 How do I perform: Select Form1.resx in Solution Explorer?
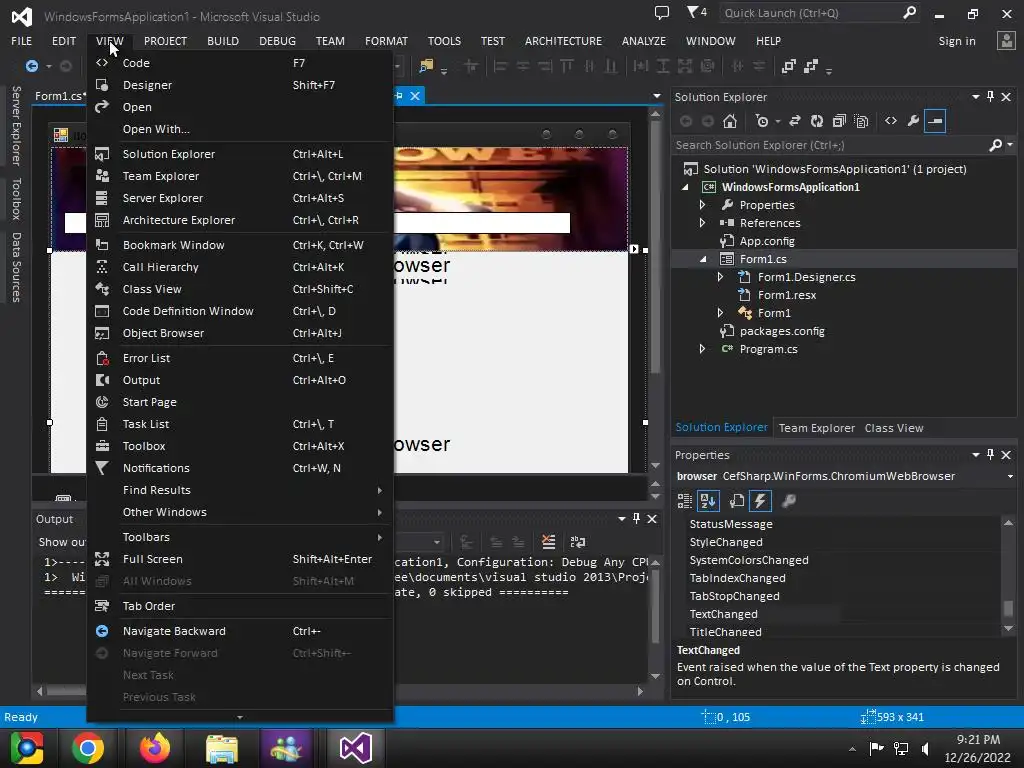787,295
